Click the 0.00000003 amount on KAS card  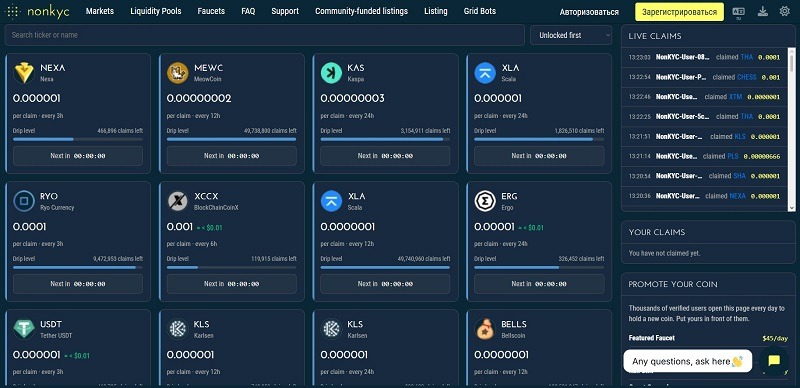[x=353, y=98]
